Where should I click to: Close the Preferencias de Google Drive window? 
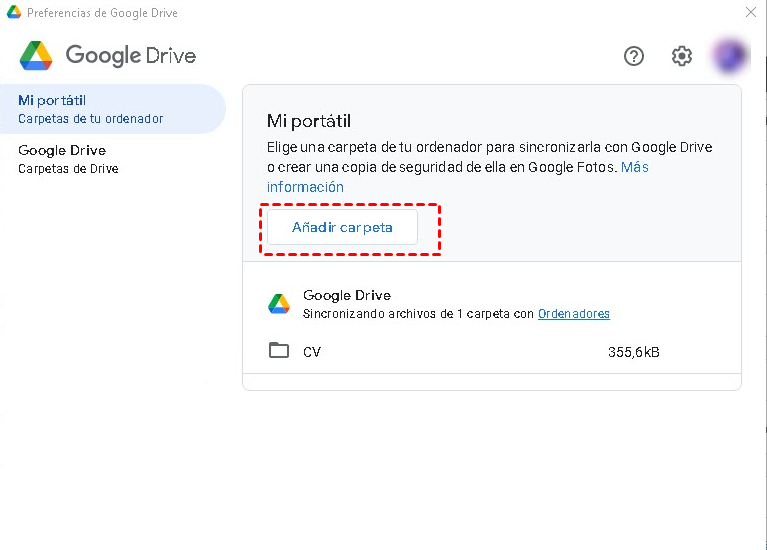coord(751,13)
